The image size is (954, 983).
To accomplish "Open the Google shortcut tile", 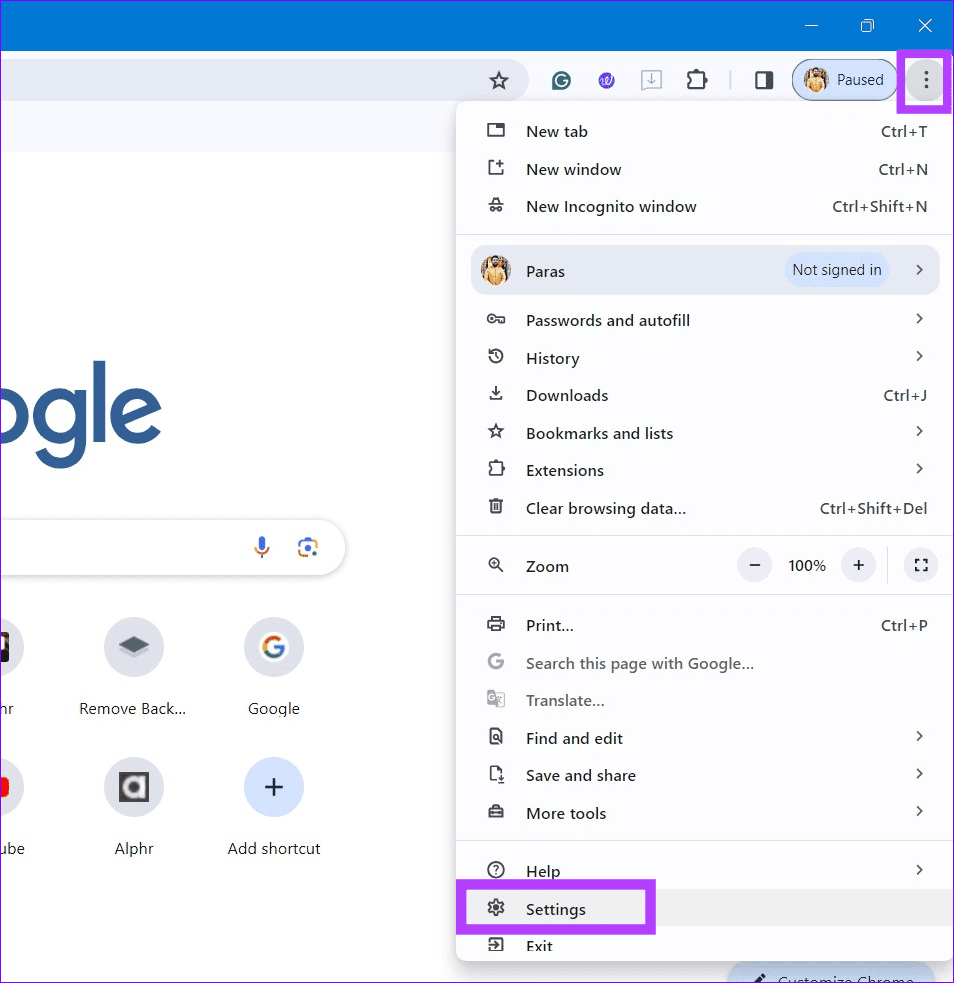I will point(274,667).
